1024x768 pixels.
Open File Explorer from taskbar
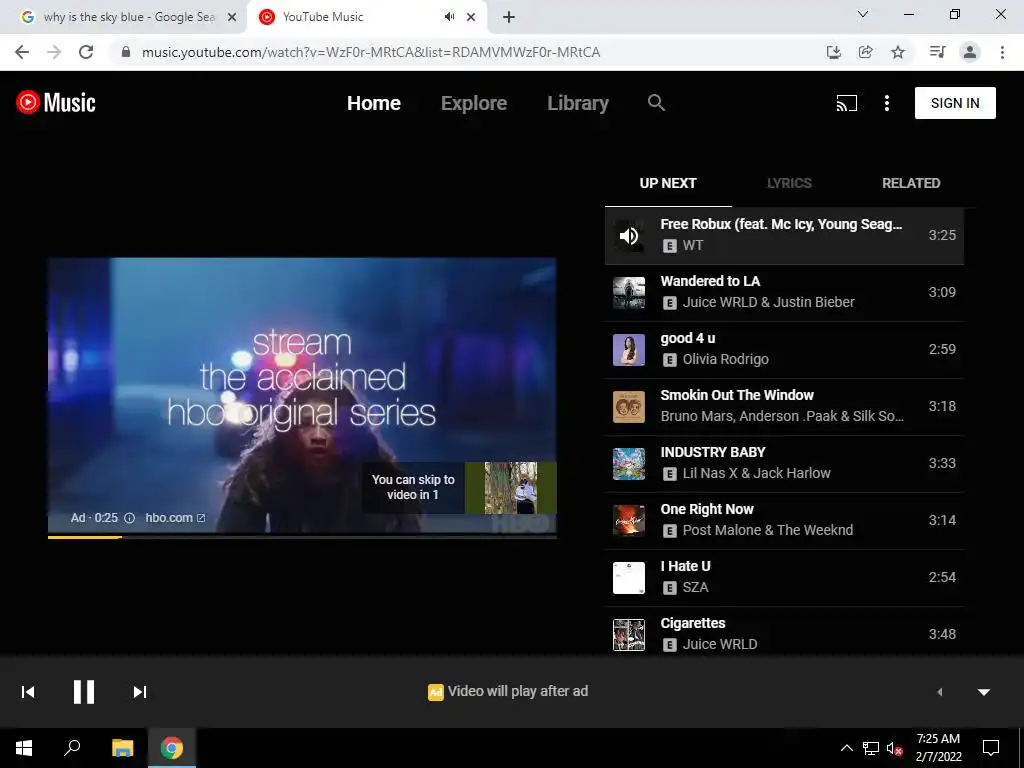coord(122,748)
